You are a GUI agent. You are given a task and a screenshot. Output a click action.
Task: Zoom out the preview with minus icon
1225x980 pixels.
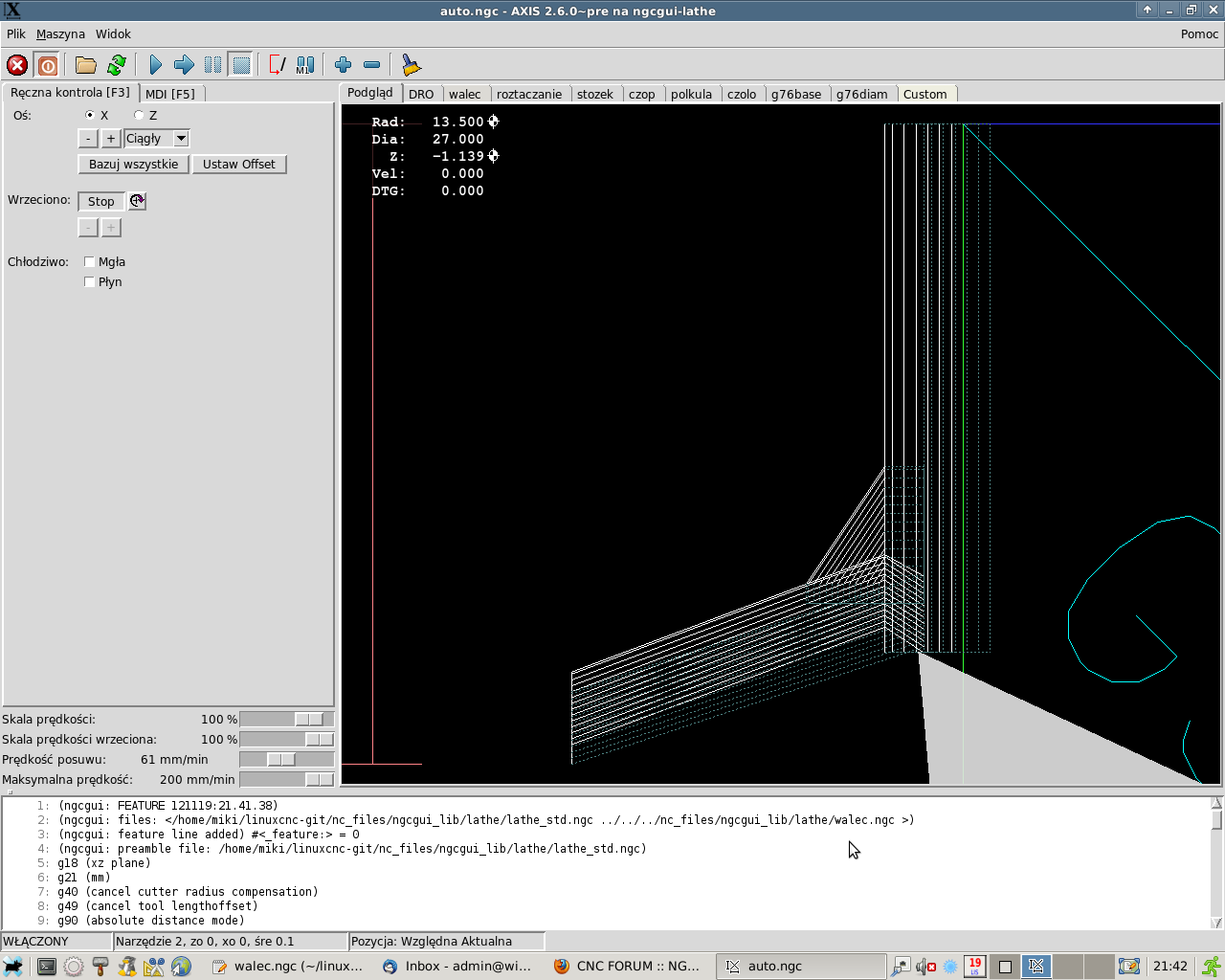coord(371,65)
